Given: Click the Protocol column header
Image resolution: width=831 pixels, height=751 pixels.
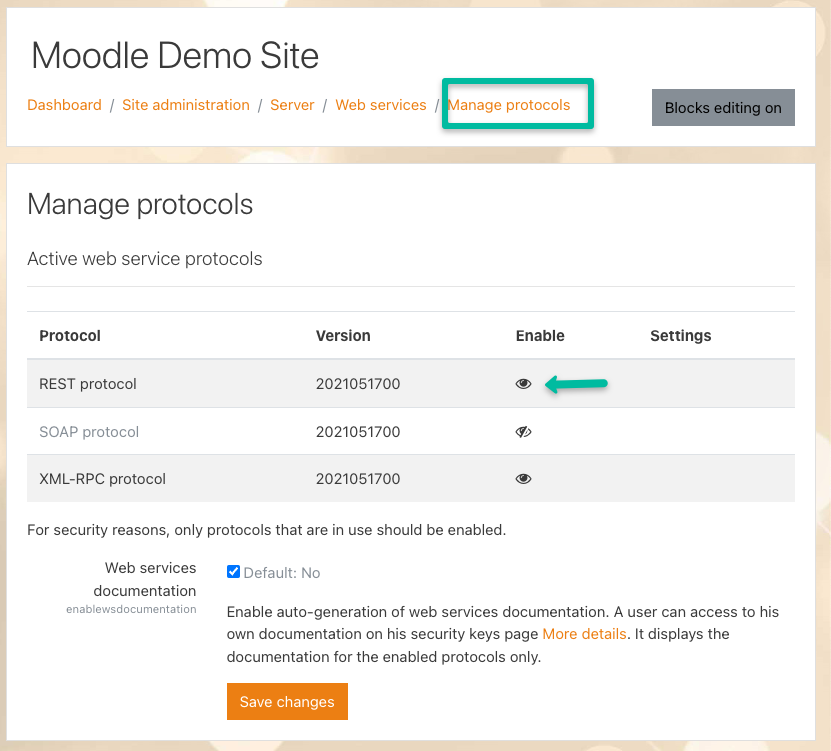Looking at the screenshot, I should (70, 335).
